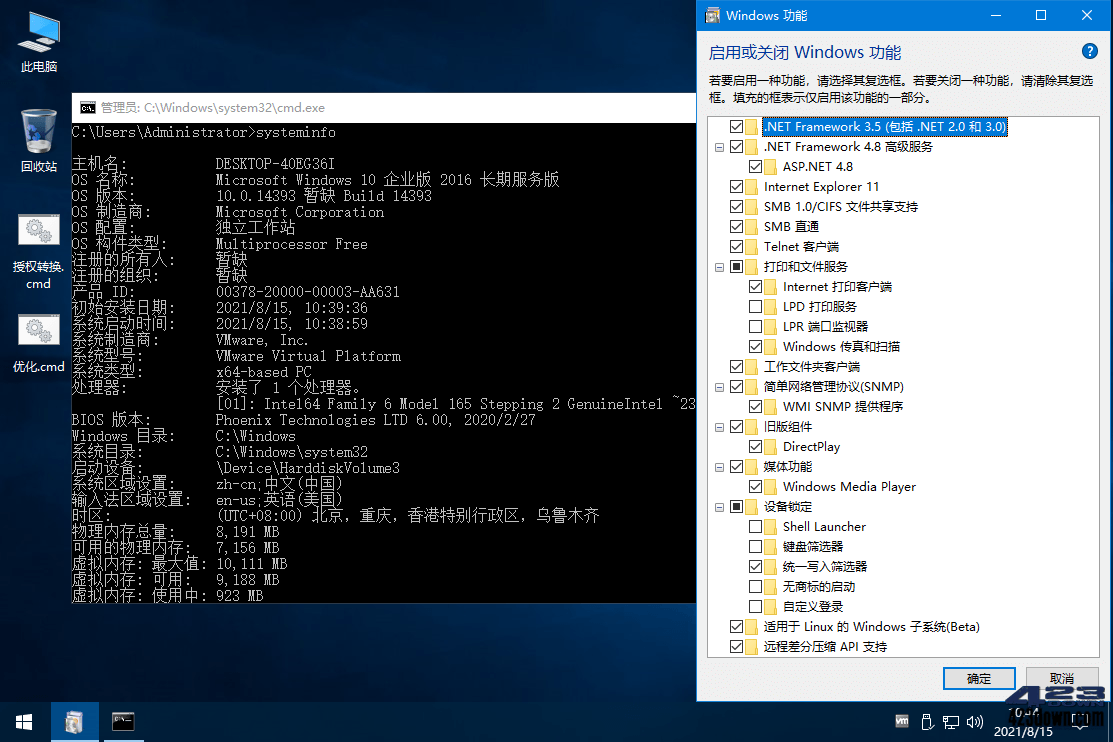Switch to the cmd window via taskbar
This screenshot has width=1113, height=742.
point(122,721)
